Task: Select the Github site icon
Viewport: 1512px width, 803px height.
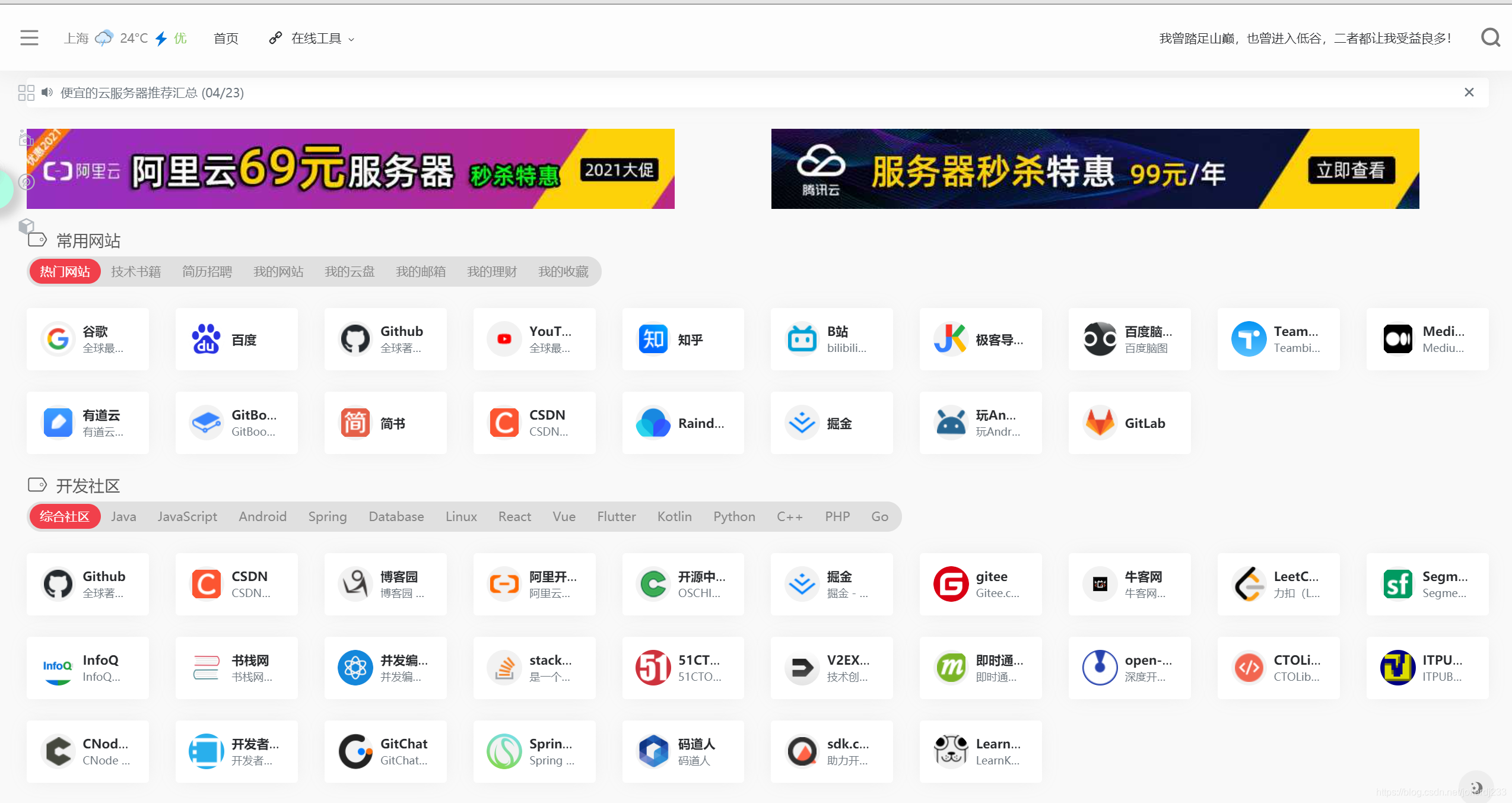Action: click(355, 338)
